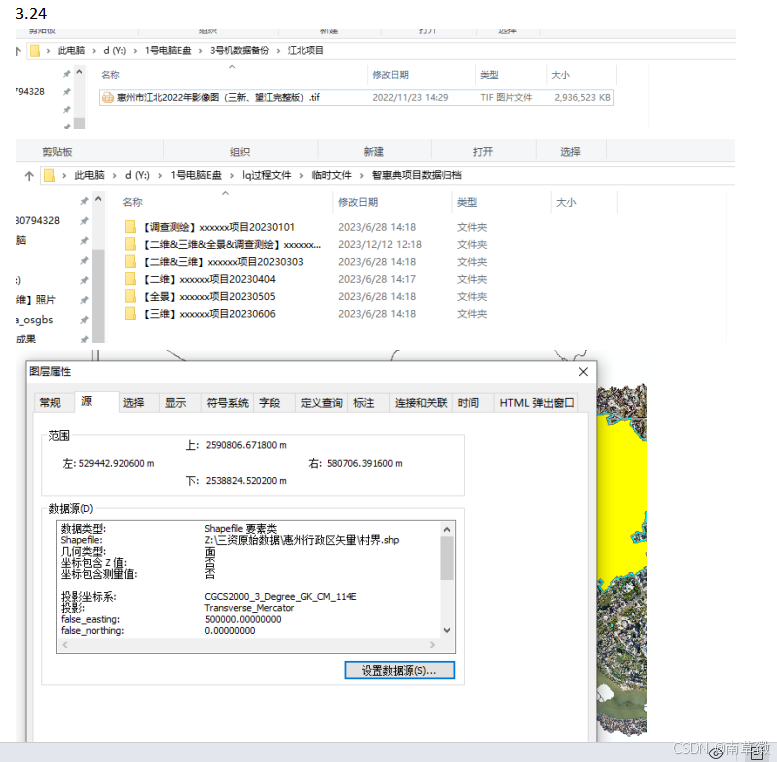Sort lower file list by 大小 column
This screenshot has height=762, width=777.
(x=566, y=202)
